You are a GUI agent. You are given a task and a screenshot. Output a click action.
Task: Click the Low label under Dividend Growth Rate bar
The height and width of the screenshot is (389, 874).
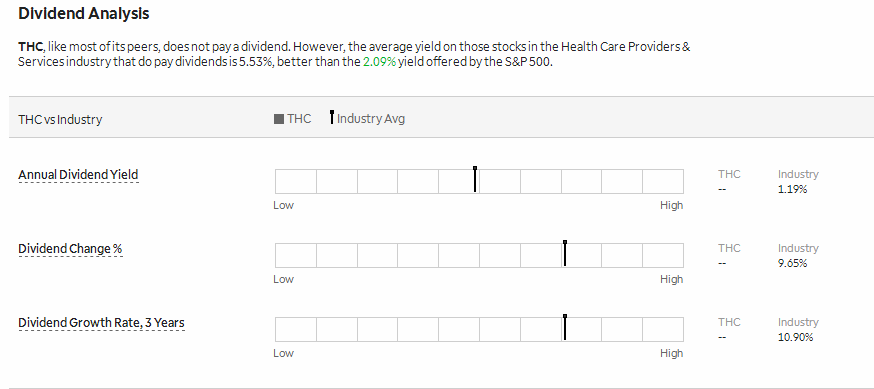283,353
